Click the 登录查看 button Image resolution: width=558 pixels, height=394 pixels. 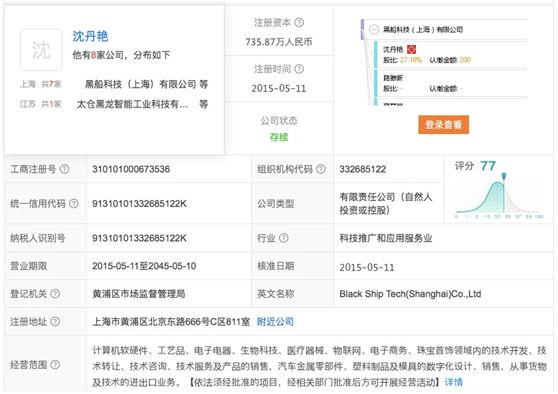(x=443, y=125)
